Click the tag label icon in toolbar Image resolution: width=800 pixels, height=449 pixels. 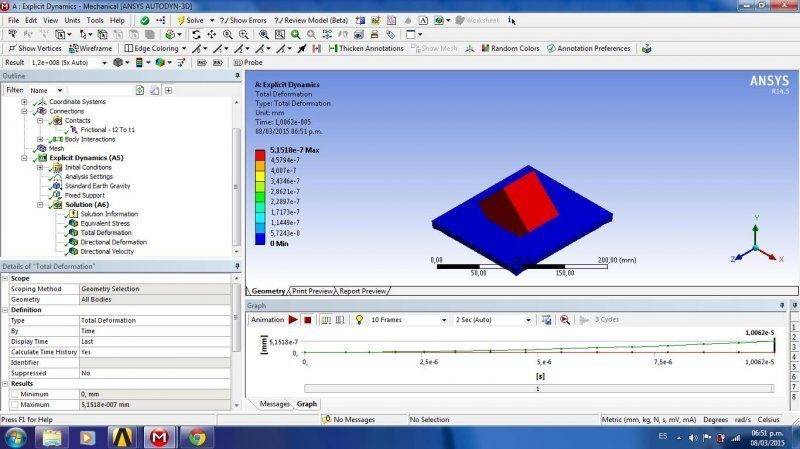pyautogui.click(x=390, y=34)
